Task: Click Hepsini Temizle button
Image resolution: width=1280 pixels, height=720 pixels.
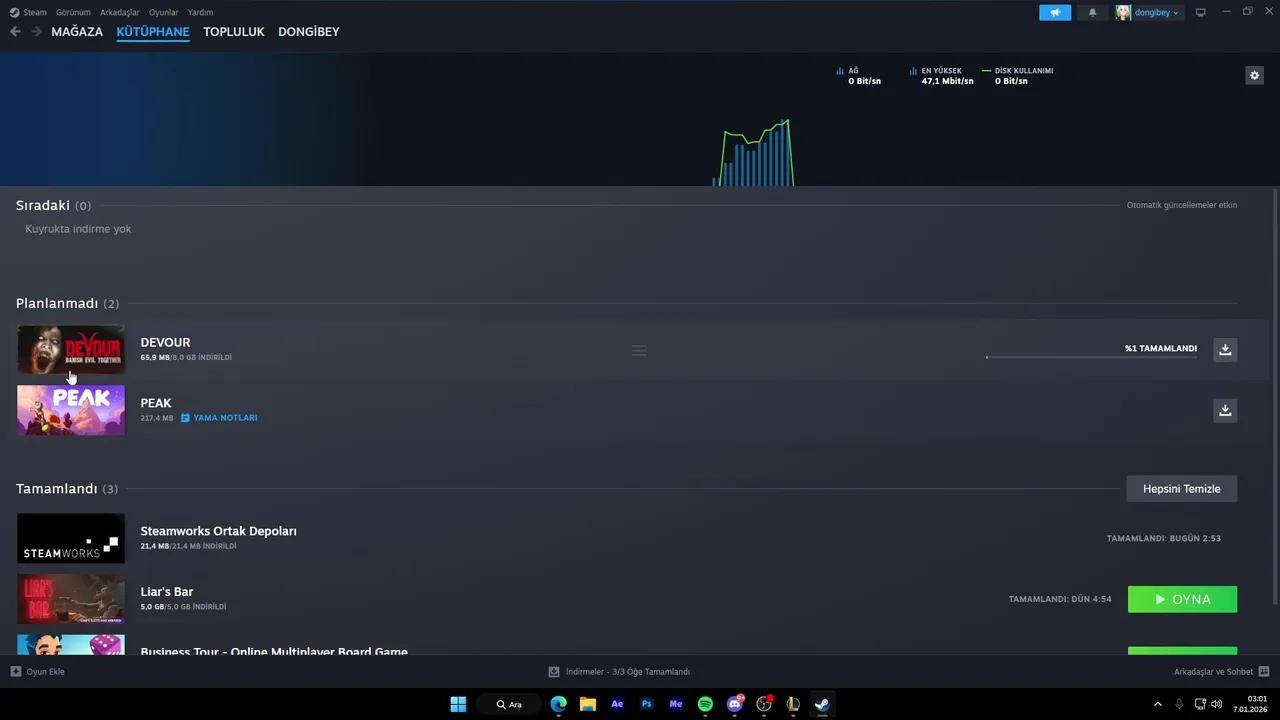Action: coord(1182,489)
